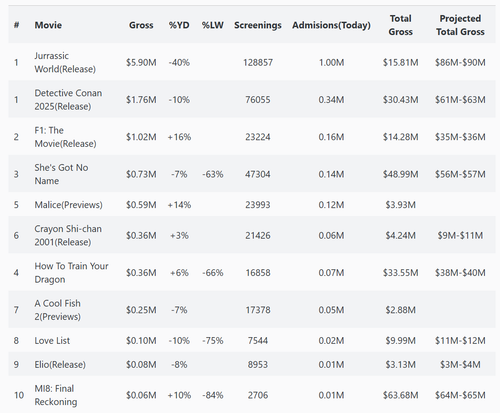Image resolution: width=500 pixels, height=413 pixels.
Task: Select the Detective Conan 2025(Release) title
Action: point(68,100)
